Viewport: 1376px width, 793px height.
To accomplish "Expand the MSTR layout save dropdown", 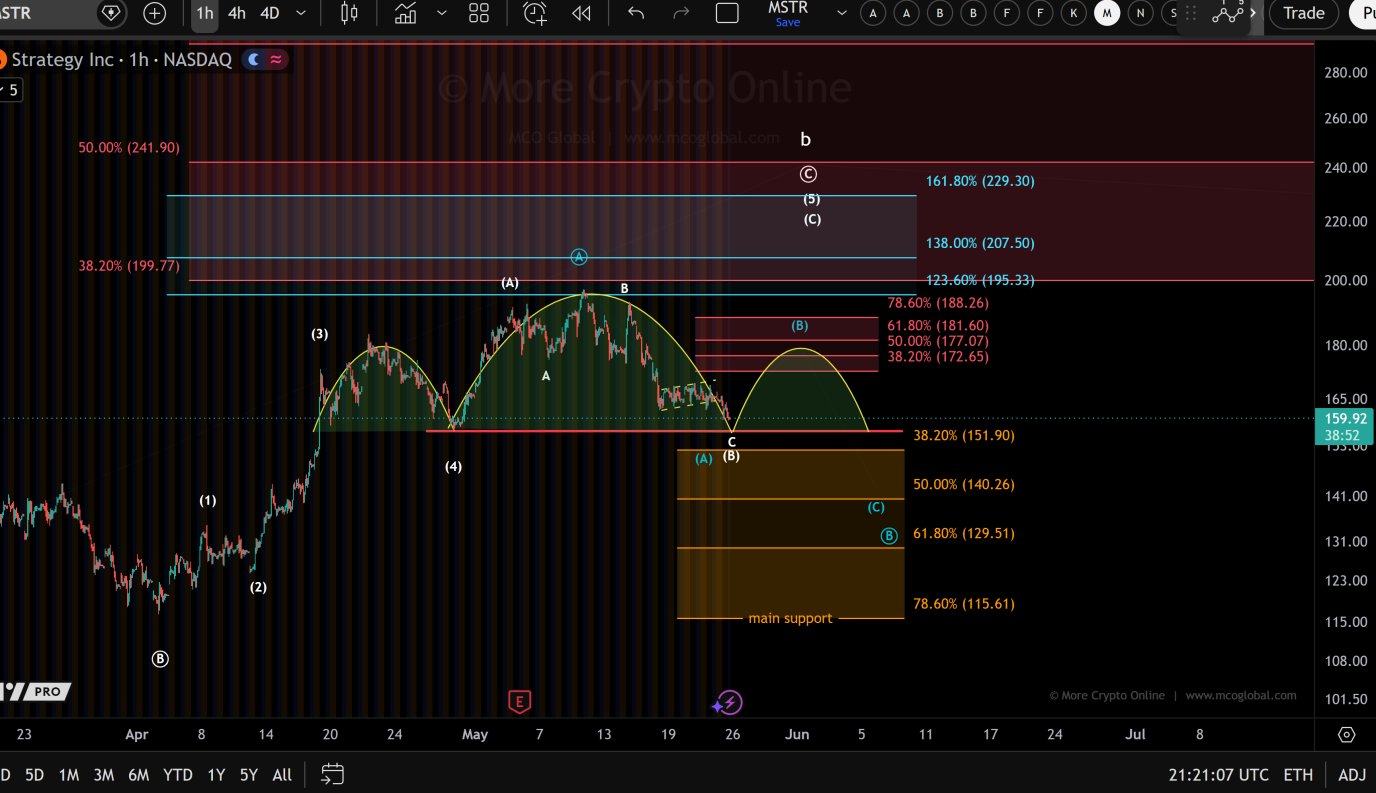I will pyautogui.click(x=842, y=13).
